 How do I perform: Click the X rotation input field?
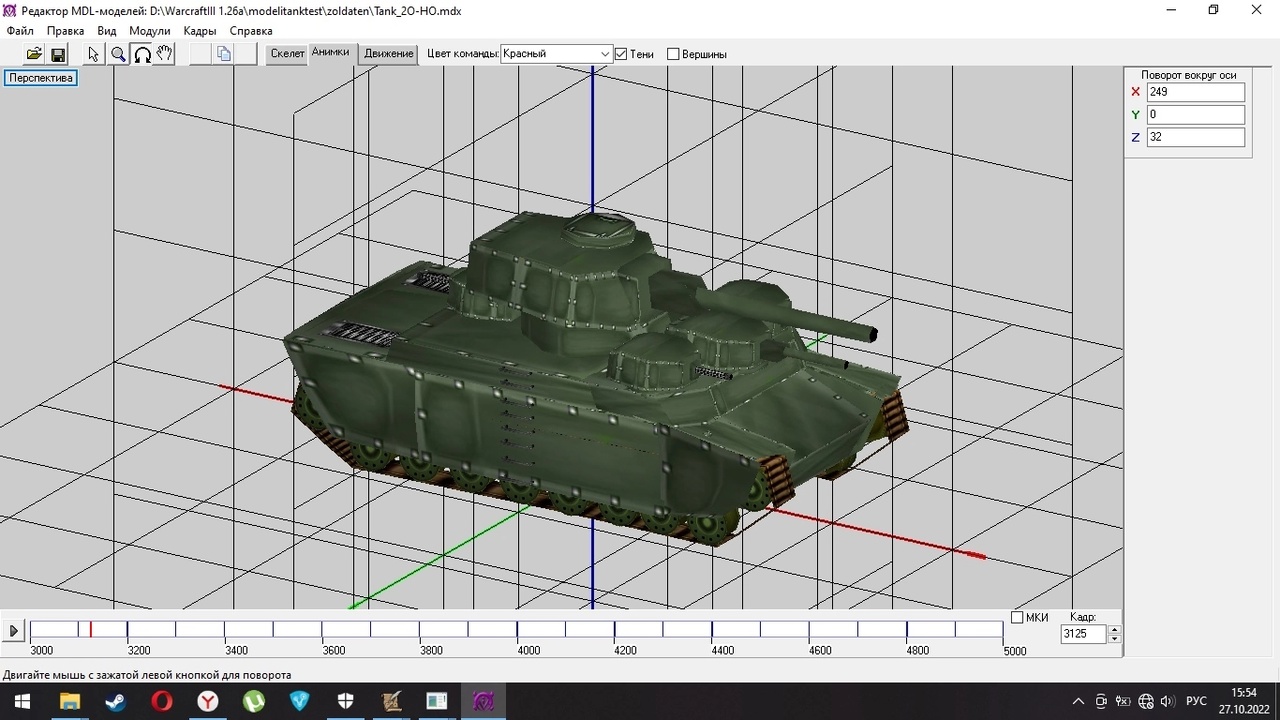pyautogui.click(x=1196, y=92)
